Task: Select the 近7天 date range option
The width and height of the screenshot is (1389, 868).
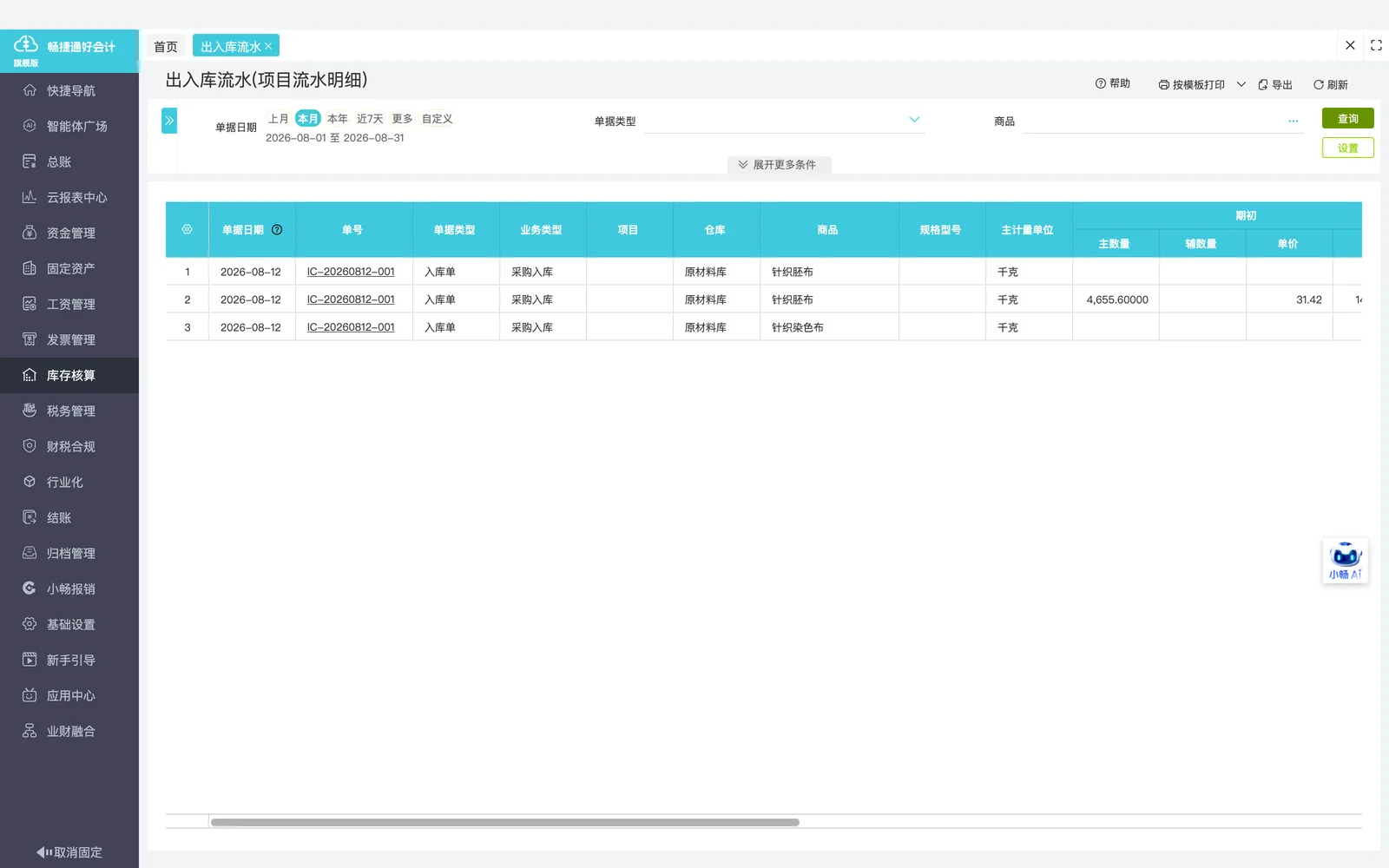Action: tap(370, 119)
